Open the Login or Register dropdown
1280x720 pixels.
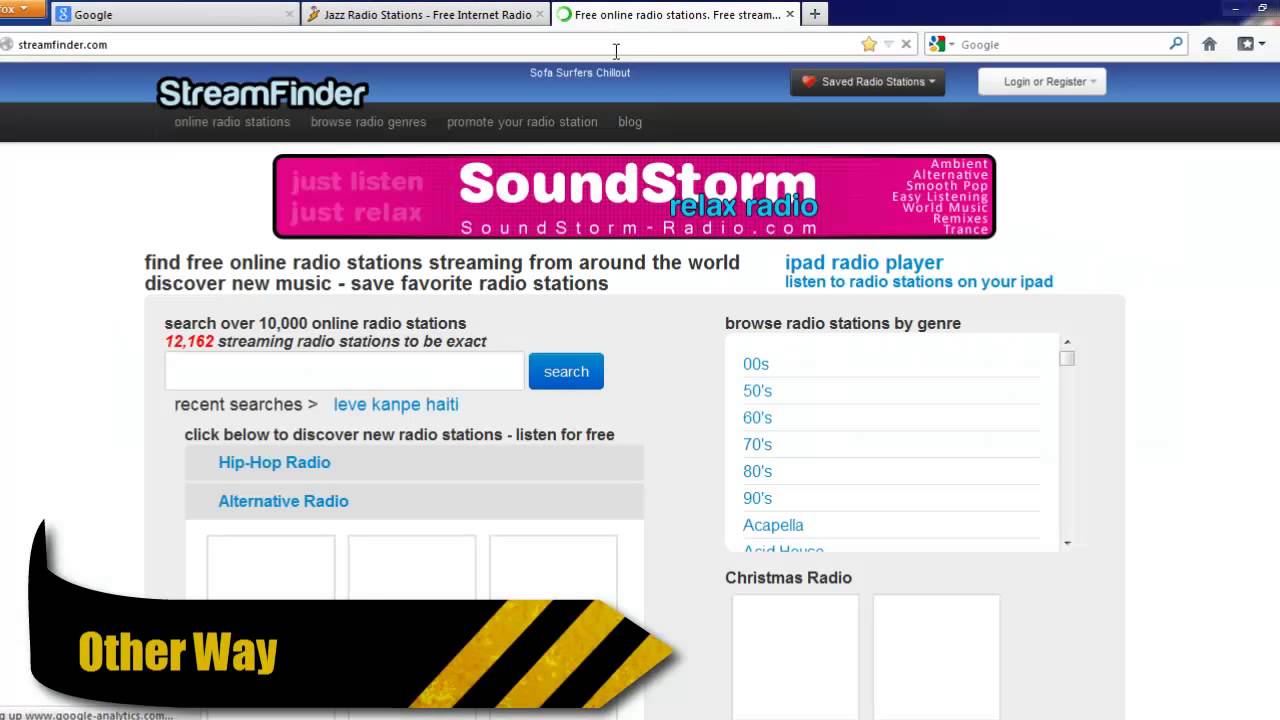click(1042, 82)
